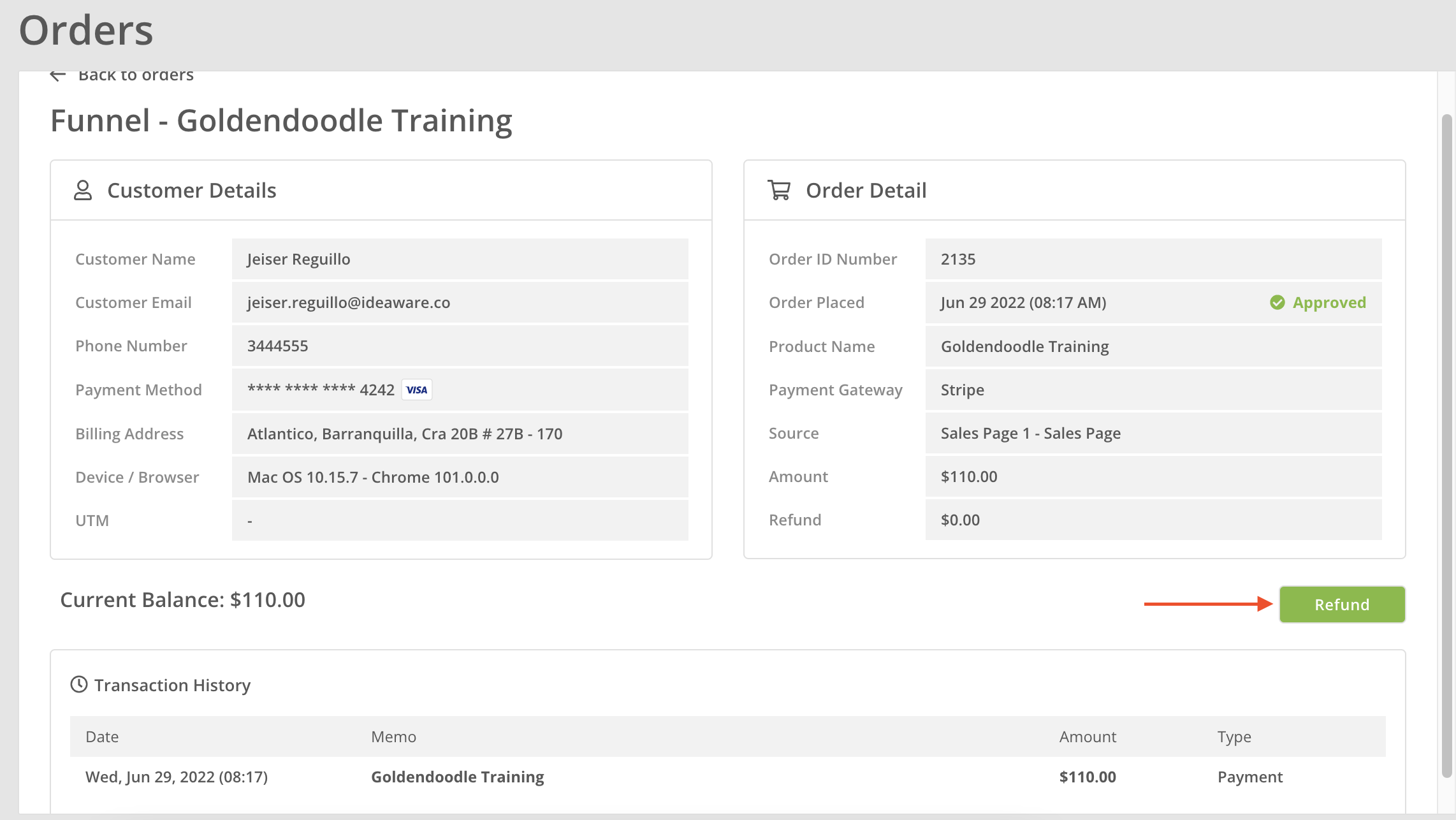Click the Amount column header in history
The width and height of the screenshot is (1456, 820).
[1087, 736]
